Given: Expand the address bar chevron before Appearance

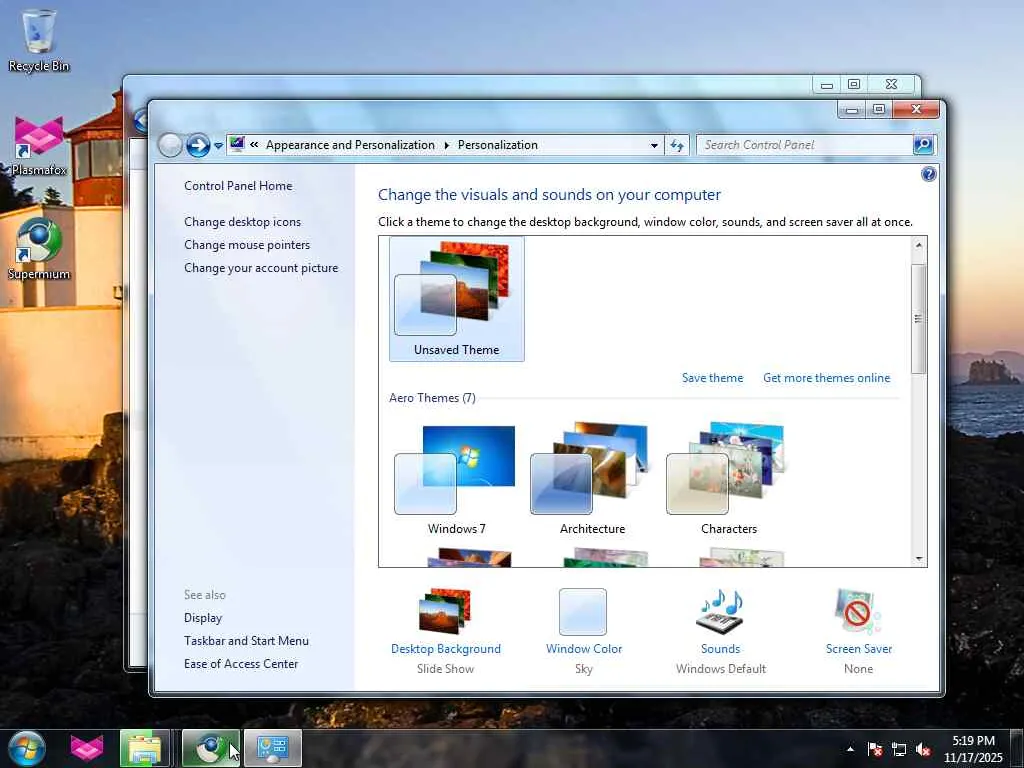Looking at the screenshot, I should [x=254, y=145].
